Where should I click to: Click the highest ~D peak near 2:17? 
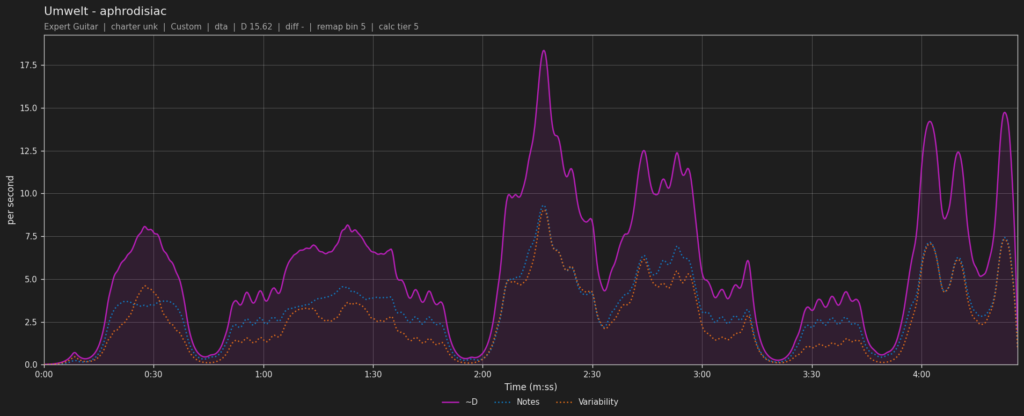543,51
